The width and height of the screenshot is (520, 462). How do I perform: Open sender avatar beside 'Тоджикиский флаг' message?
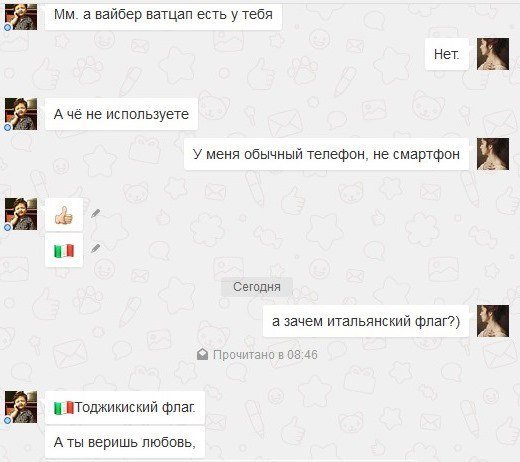pyautogui.click(x=21, y=407)
